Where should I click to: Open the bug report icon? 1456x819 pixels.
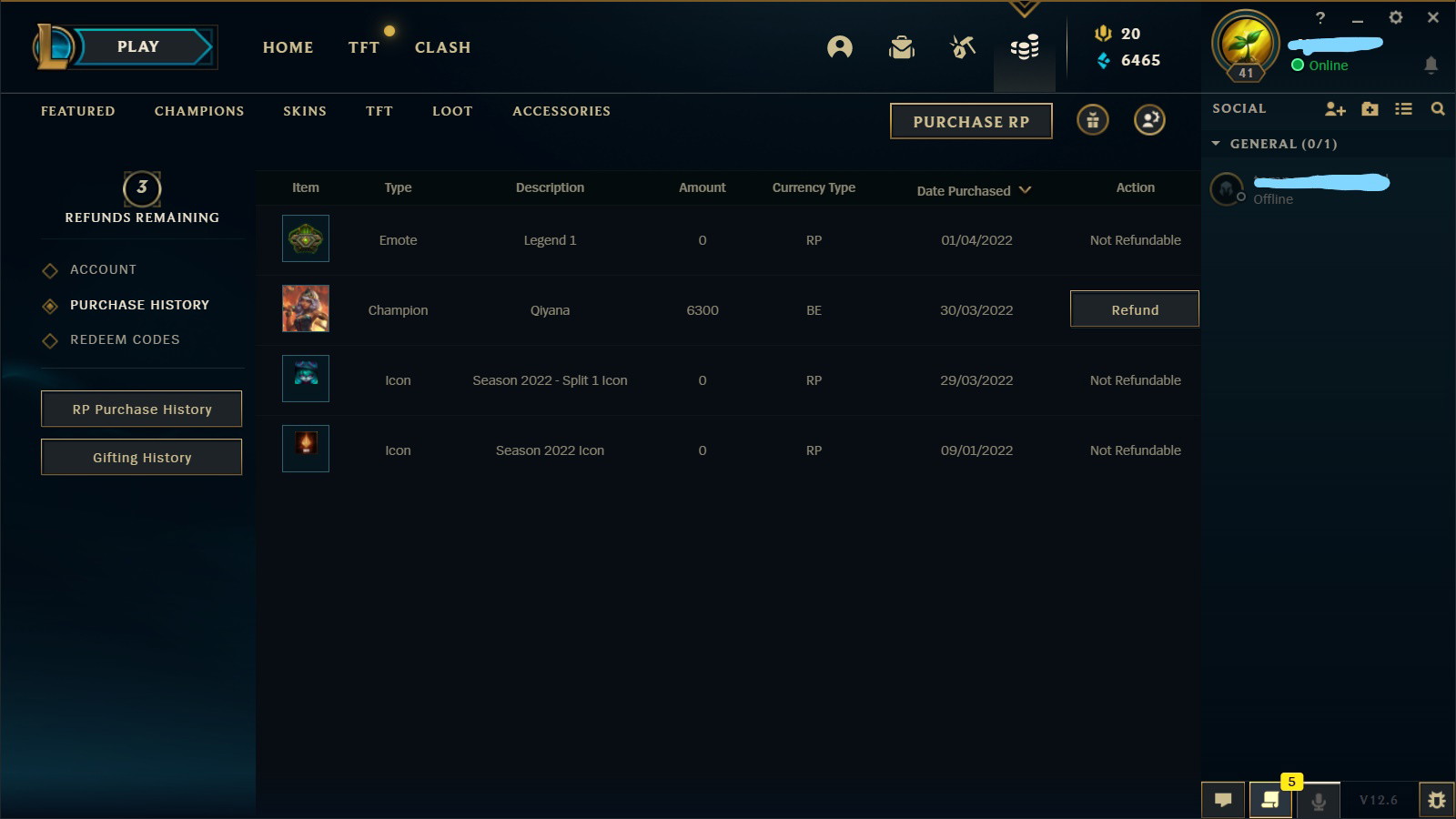tap(1436, 800)
